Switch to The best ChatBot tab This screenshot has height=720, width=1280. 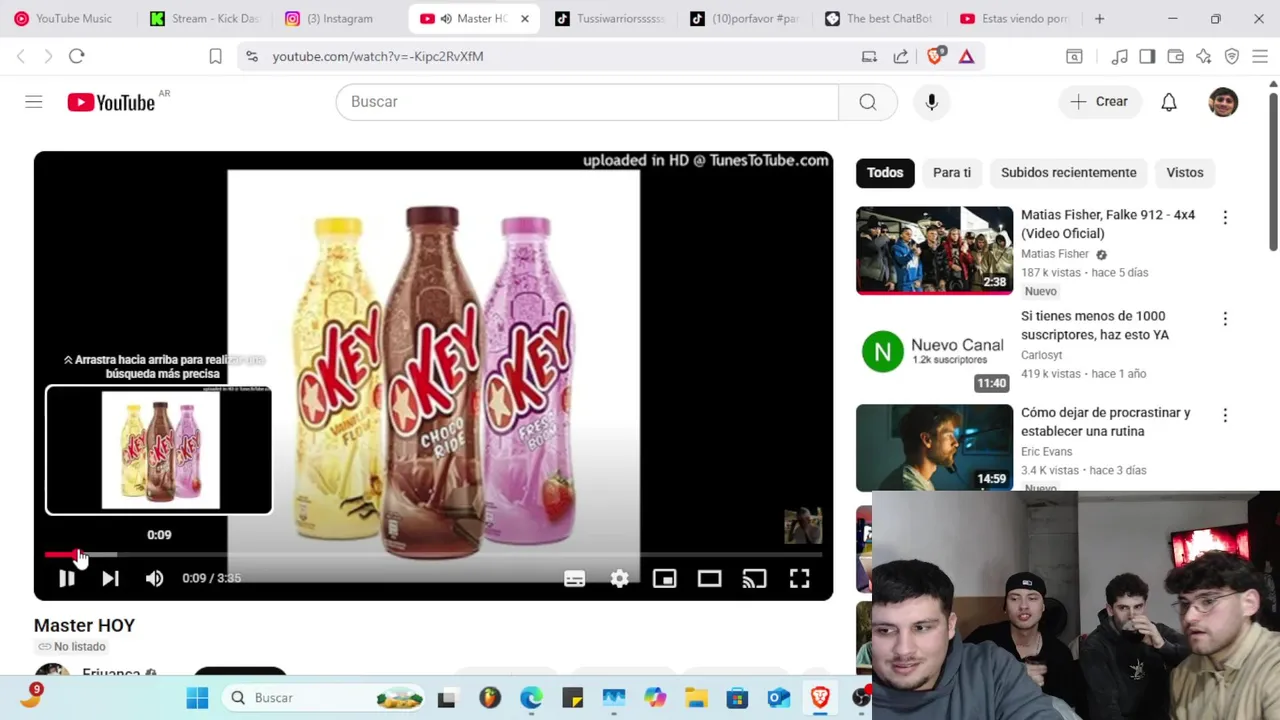(880, 19)
